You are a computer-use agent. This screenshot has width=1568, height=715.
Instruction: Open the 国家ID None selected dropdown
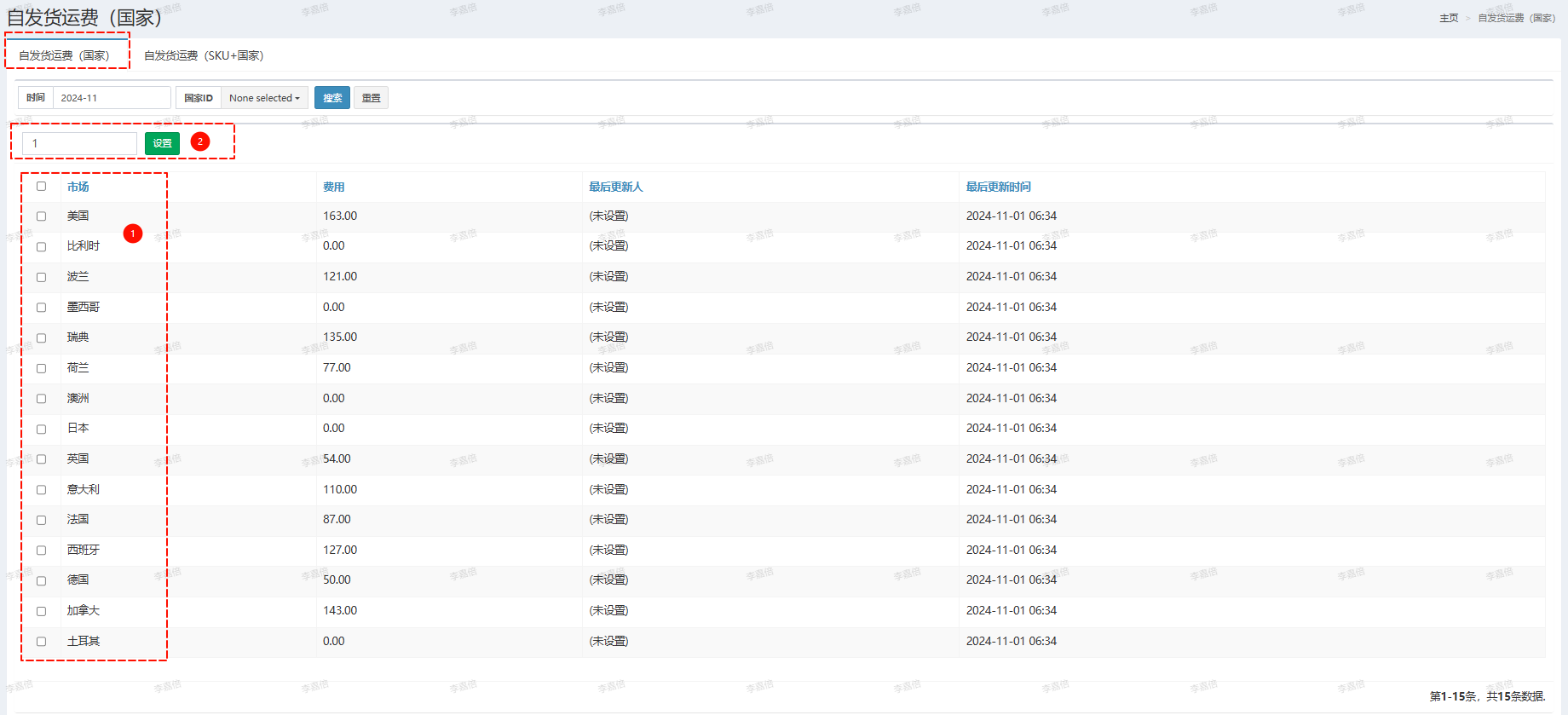coord(264,98)
